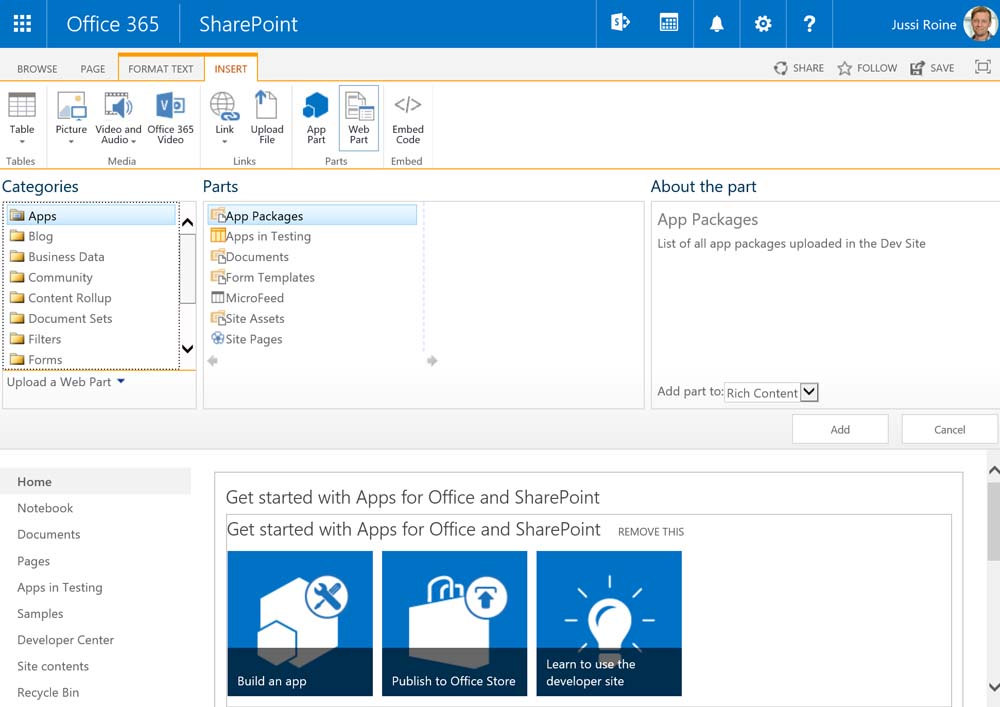Click the notifications bell icon

pyautogui.click(x=716, y=24)
